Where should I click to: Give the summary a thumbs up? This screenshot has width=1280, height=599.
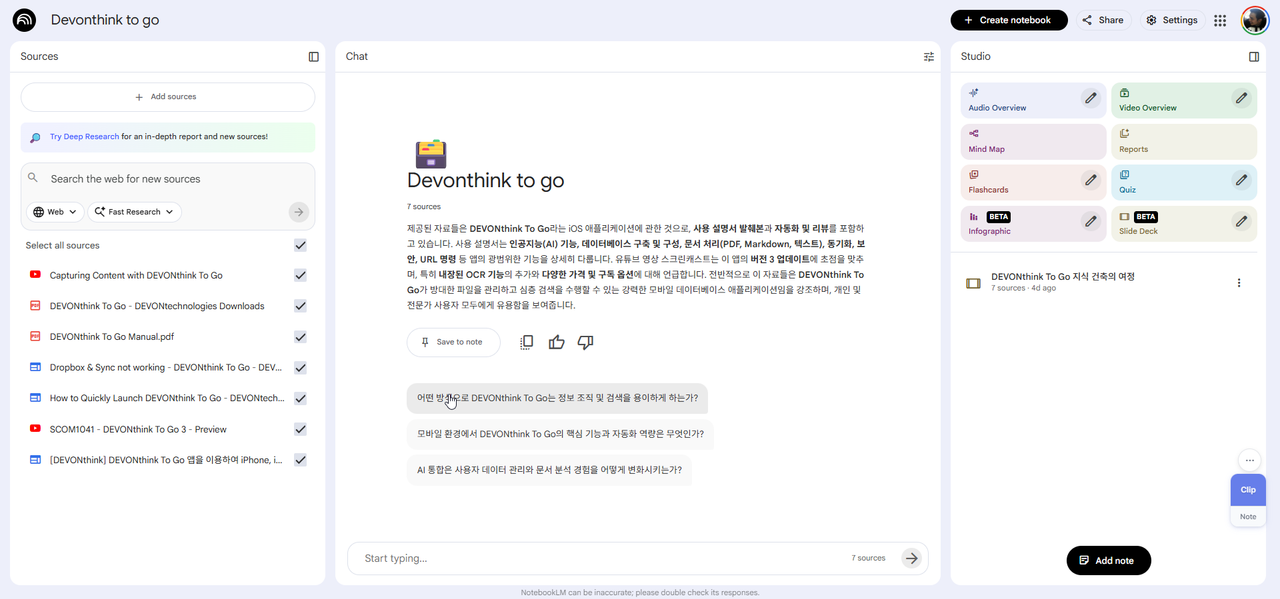tap(556, 342)
